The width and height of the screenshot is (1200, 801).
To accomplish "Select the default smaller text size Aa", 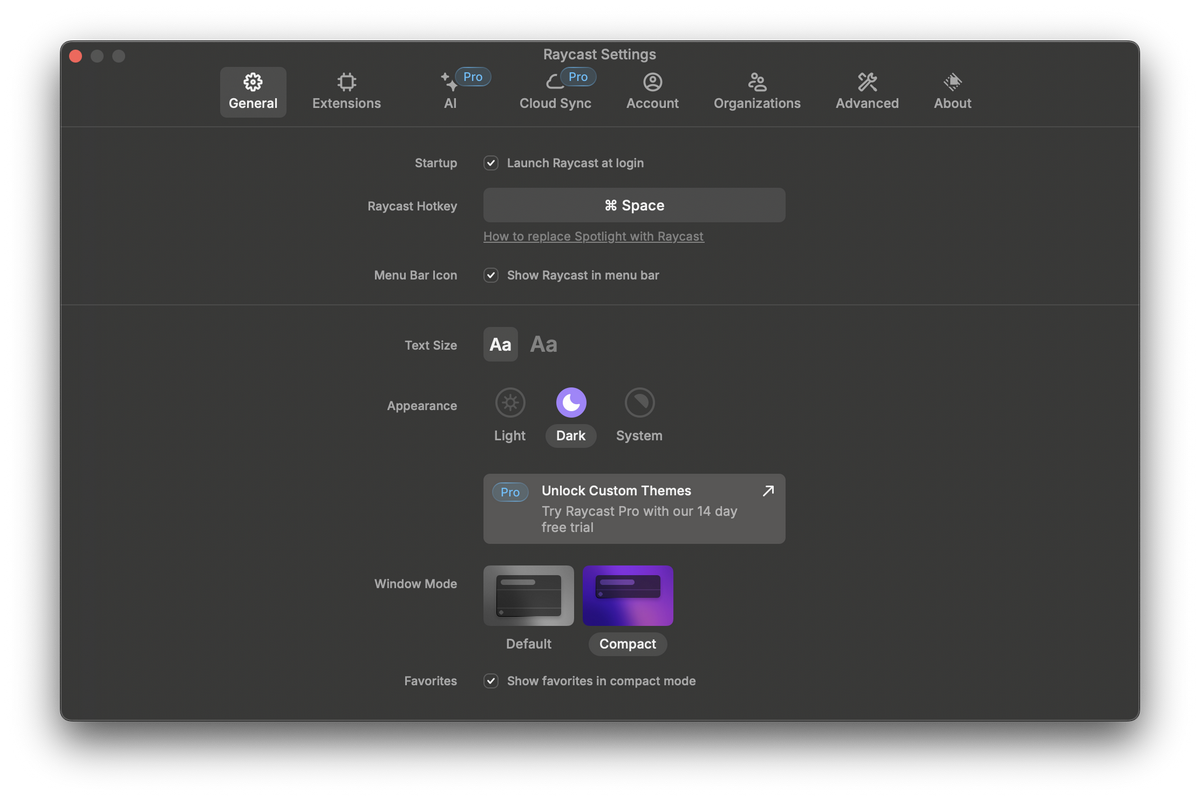I will pos(501,344).
